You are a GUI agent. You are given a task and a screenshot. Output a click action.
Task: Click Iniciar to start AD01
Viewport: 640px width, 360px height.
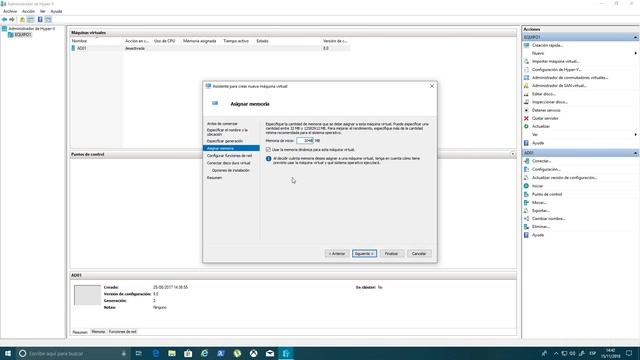pyautogui.click(x=538, y=186)
